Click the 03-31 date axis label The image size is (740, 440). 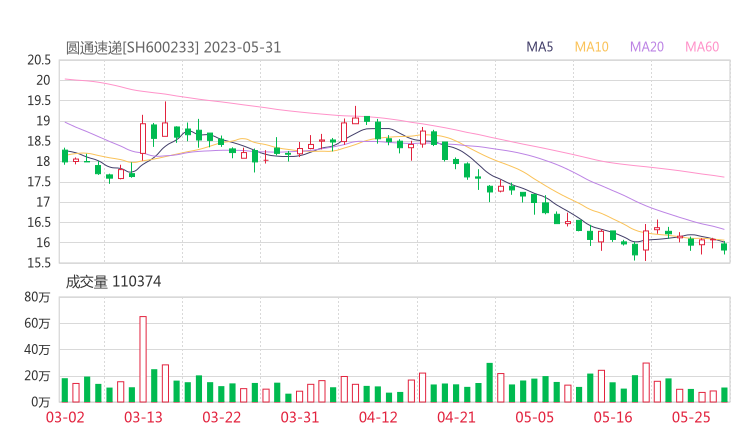[x=300, y=417]
